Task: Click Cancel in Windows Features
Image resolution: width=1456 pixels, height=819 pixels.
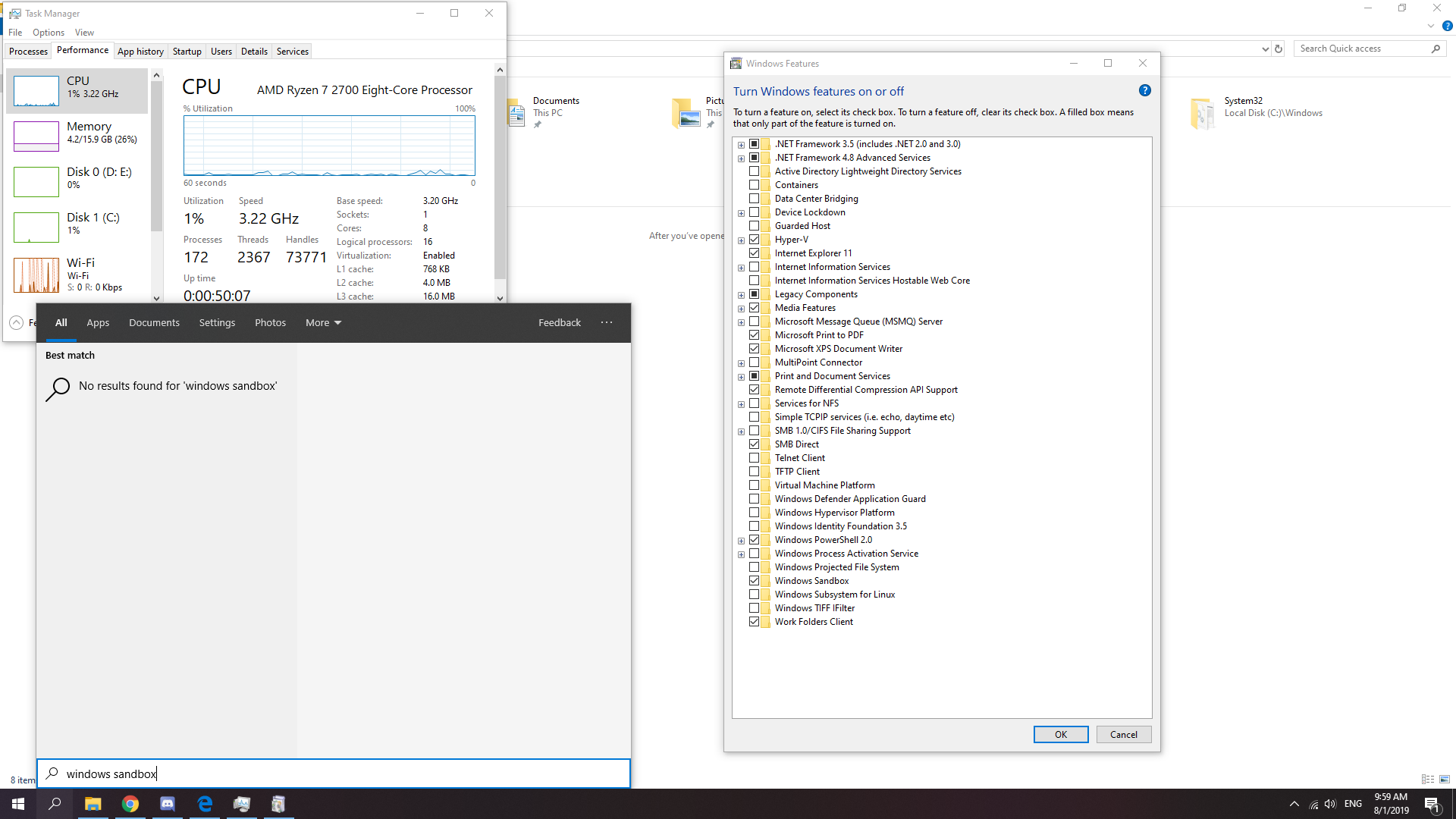Action: coord(1123,734)
